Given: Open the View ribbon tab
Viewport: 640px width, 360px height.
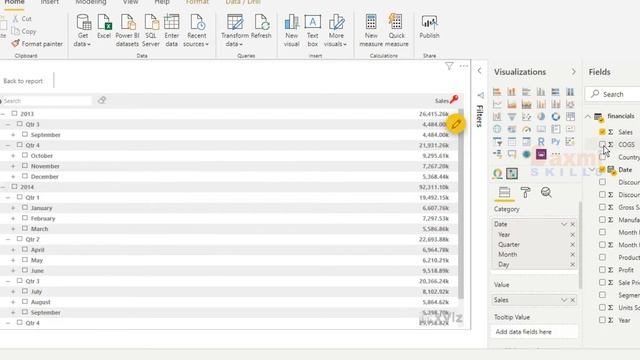Looking at the screenshot, I should coord(131,2).
